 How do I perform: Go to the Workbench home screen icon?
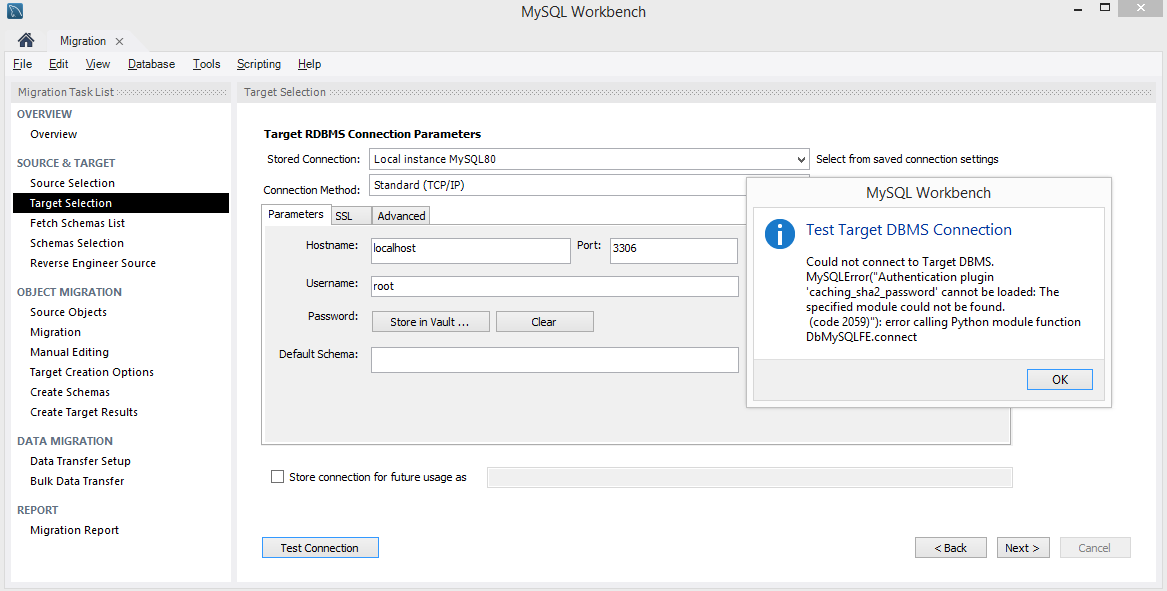point(26,40)
